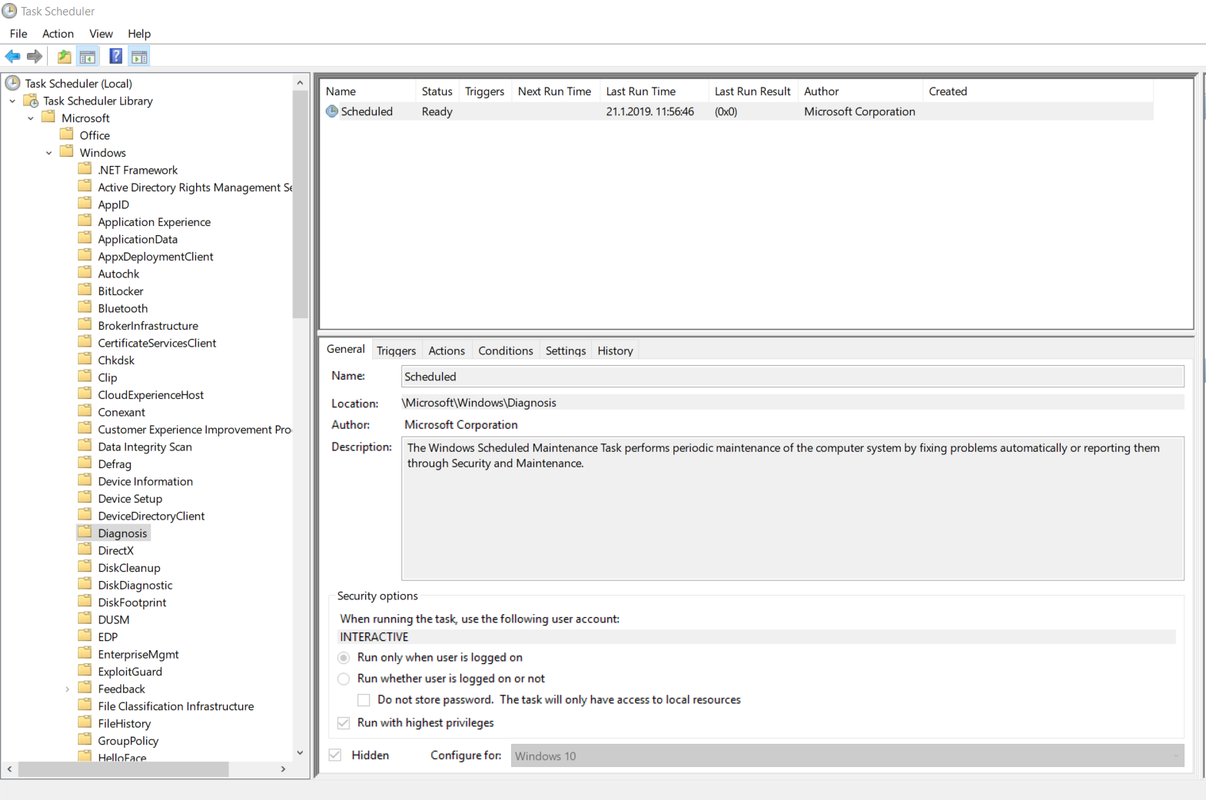The width and height of the screenshot is (1206, 800).
Task: Switch to the Settings tab
Action: [x=565, y=351]
